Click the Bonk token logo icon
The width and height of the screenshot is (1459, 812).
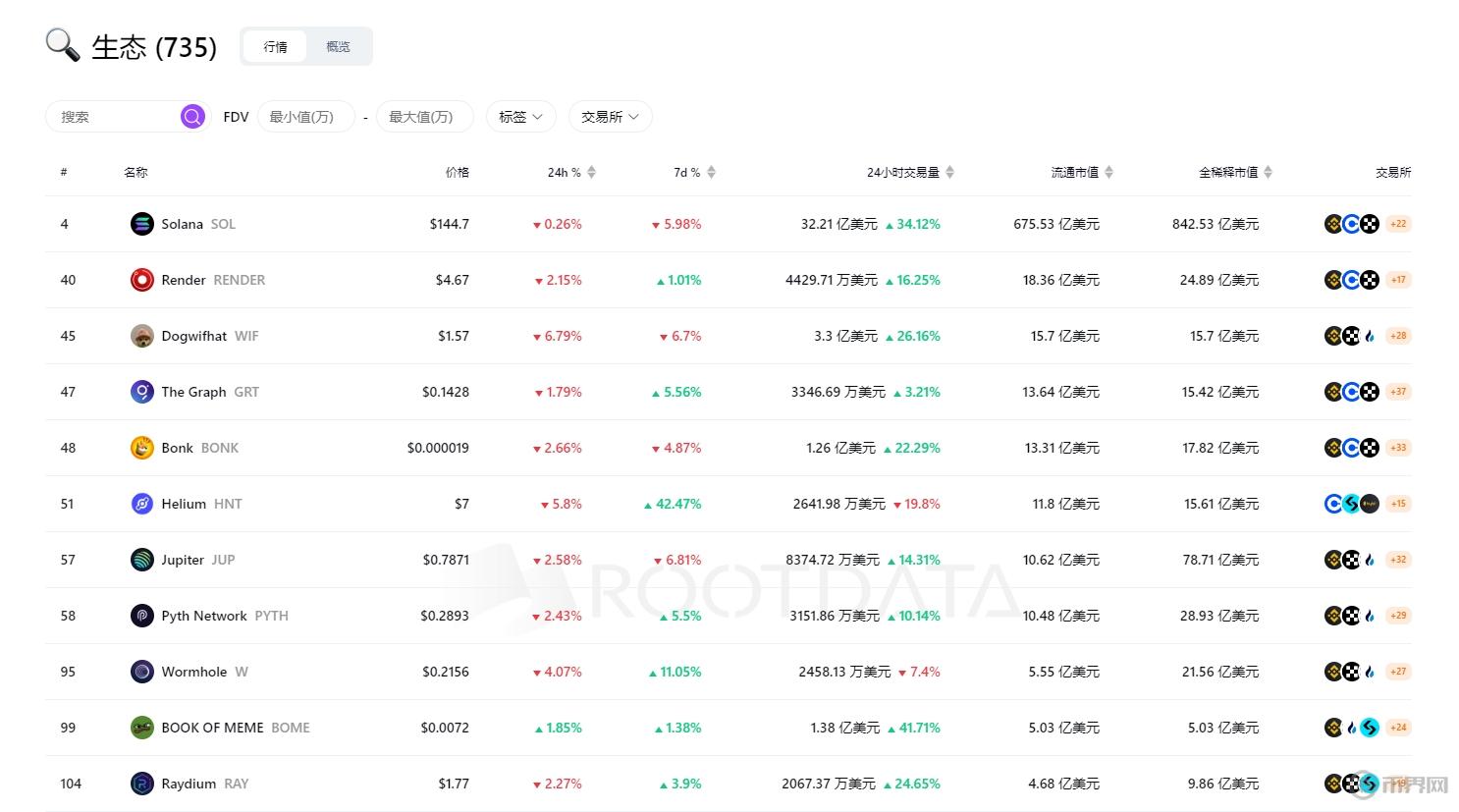point(141,447)
